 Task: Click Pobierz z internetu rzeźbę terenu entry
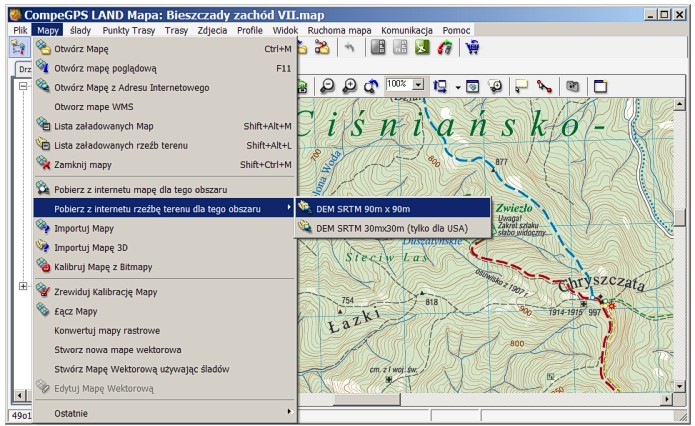[164, 209]
